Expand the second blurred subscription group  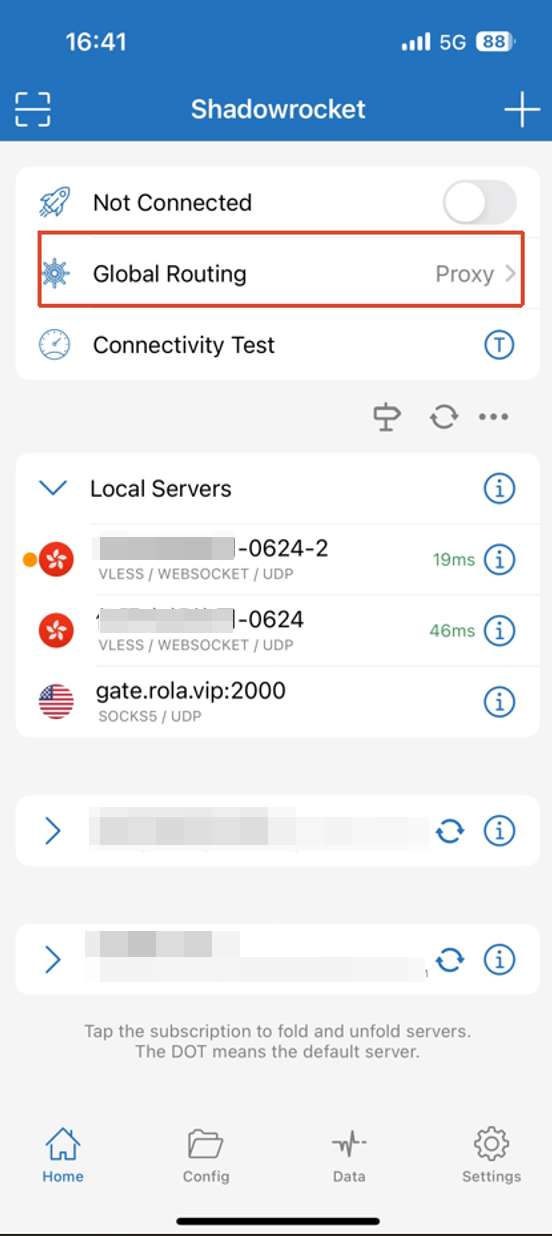click(x=53, y=960)
